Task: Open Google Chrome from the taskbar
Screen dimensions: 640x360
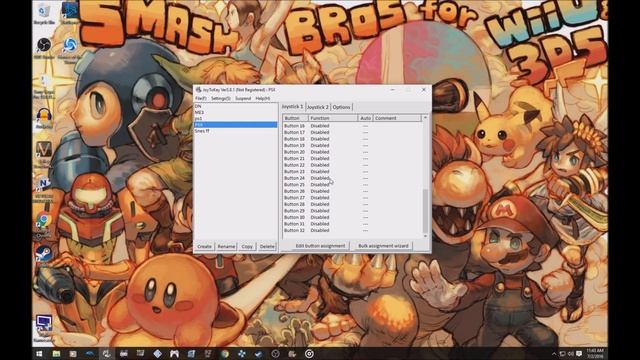Action: (225, 353)
